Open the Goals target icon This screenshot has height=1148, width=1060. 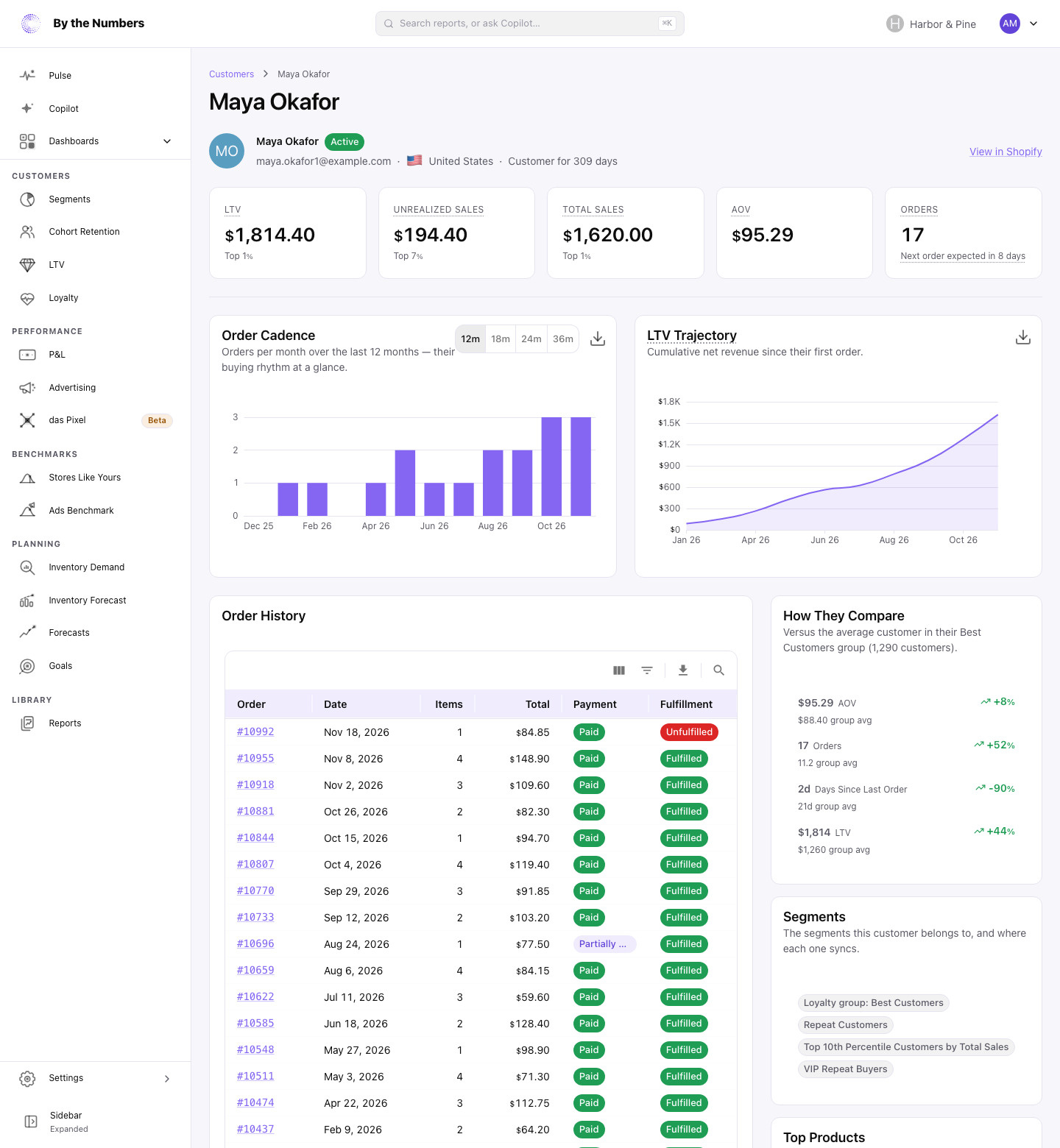[27, 666]
